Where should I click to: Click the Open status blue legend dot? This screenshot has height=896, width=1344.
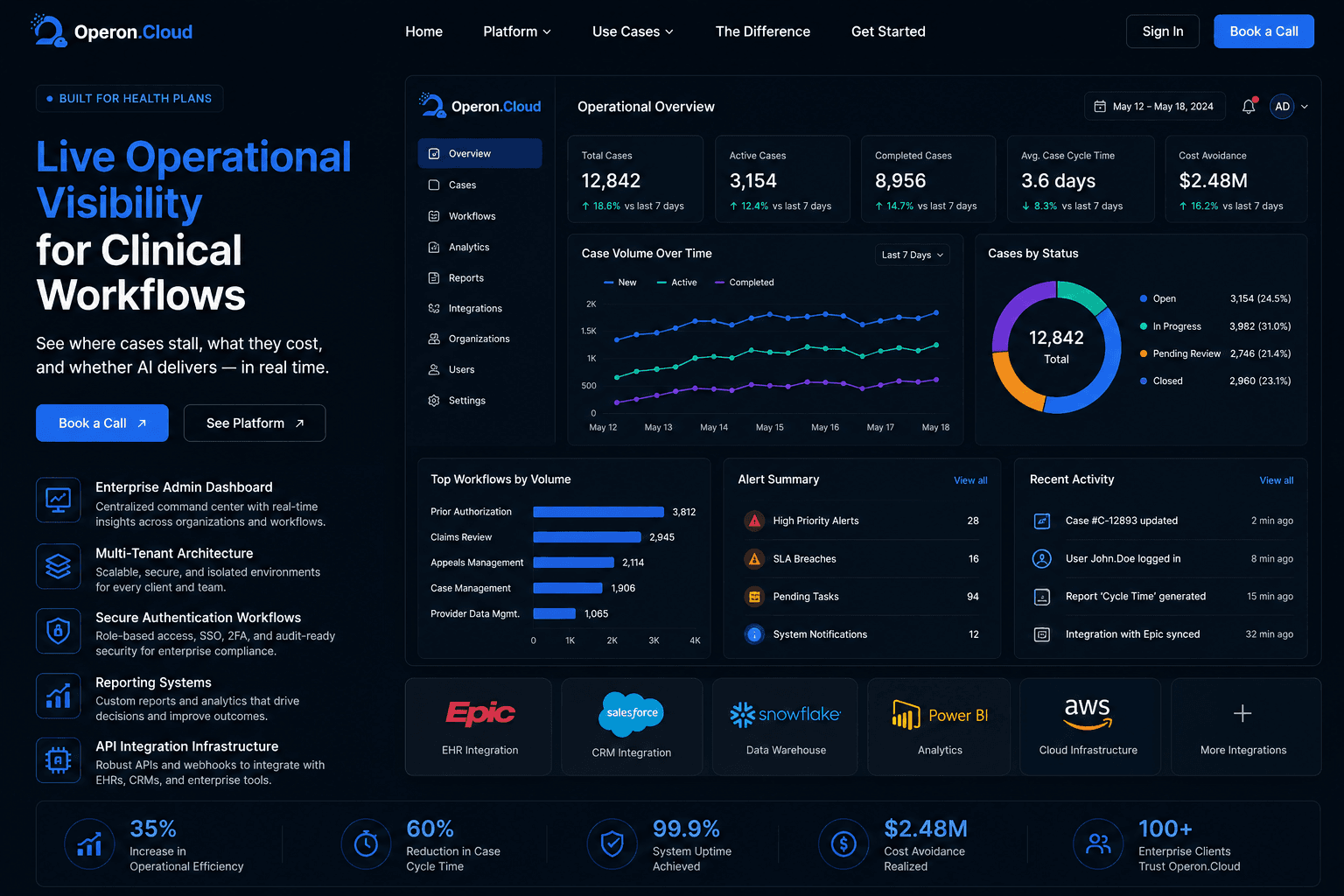[1144, 298]
